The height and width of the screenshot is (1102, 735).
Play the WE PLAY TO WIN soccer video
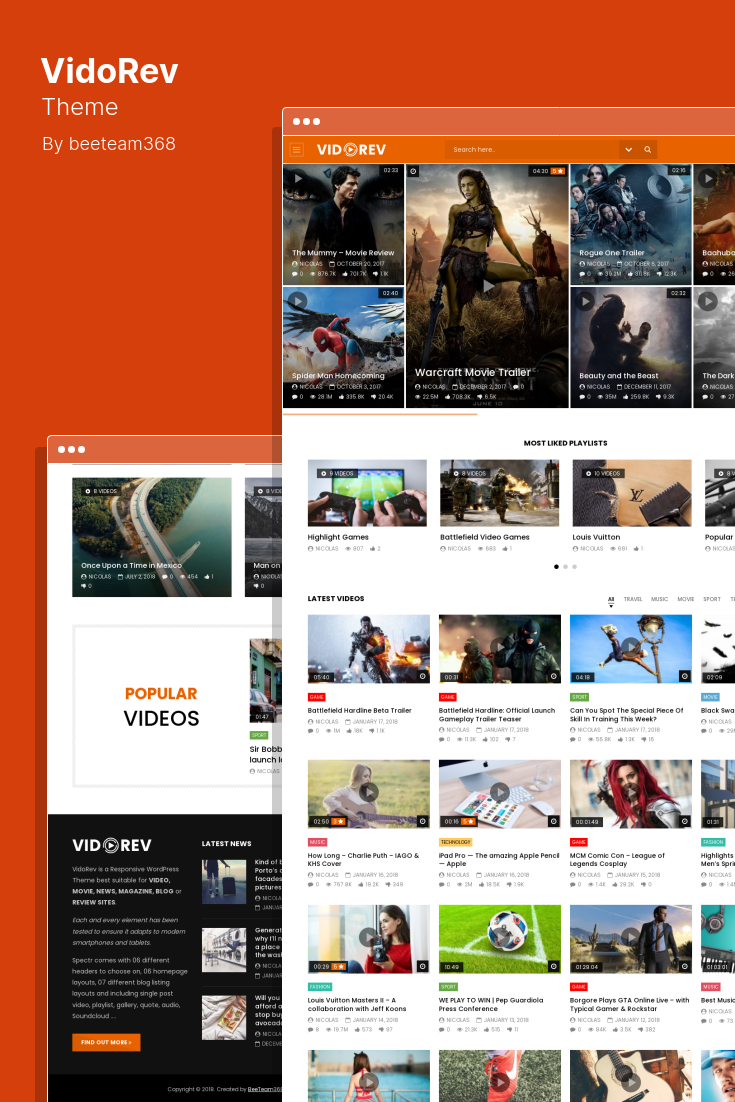pyautogui.click(x=500, y=938)
